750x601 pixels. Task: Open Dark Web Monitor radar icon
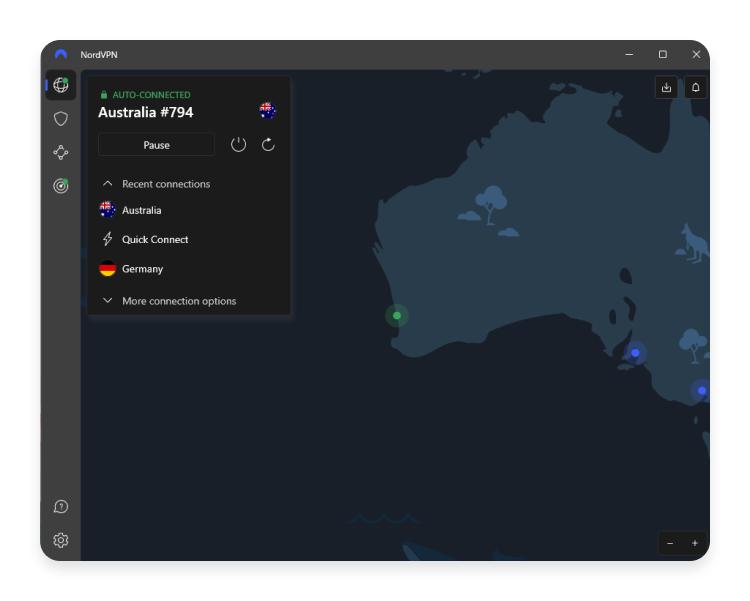(x=61, y=185)
